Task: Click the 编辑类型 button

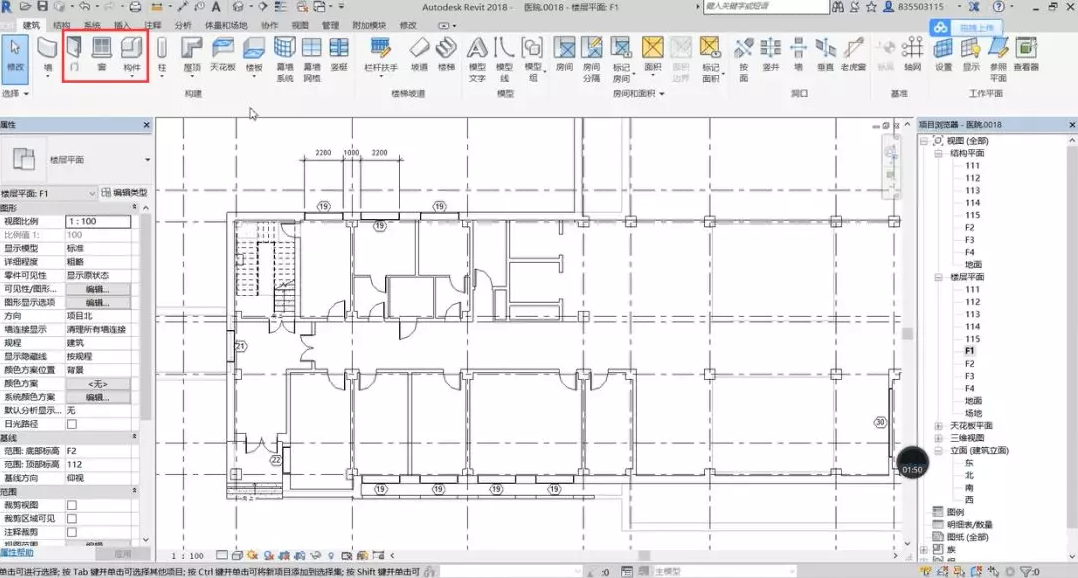Action: (x=124, y=193)
